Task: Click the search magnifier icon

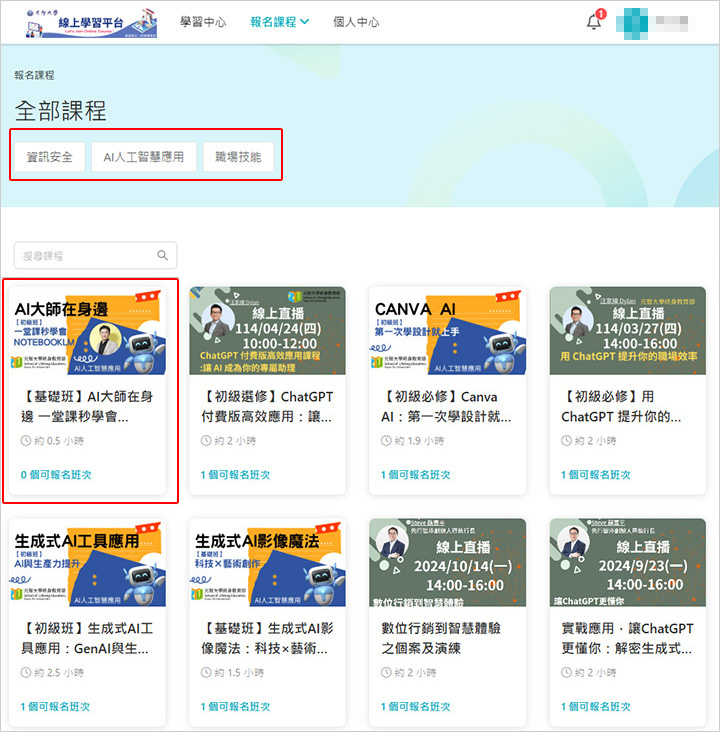Action: tap(162, 255)
